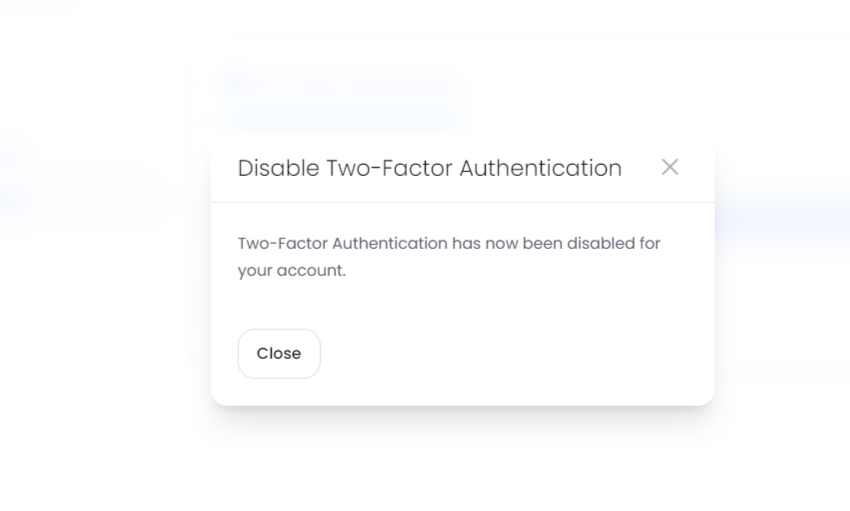This screenshot has width=850, height=511.
Task: Hit the gray cross beside the dialog title
Action: click(x=670, y=167)
